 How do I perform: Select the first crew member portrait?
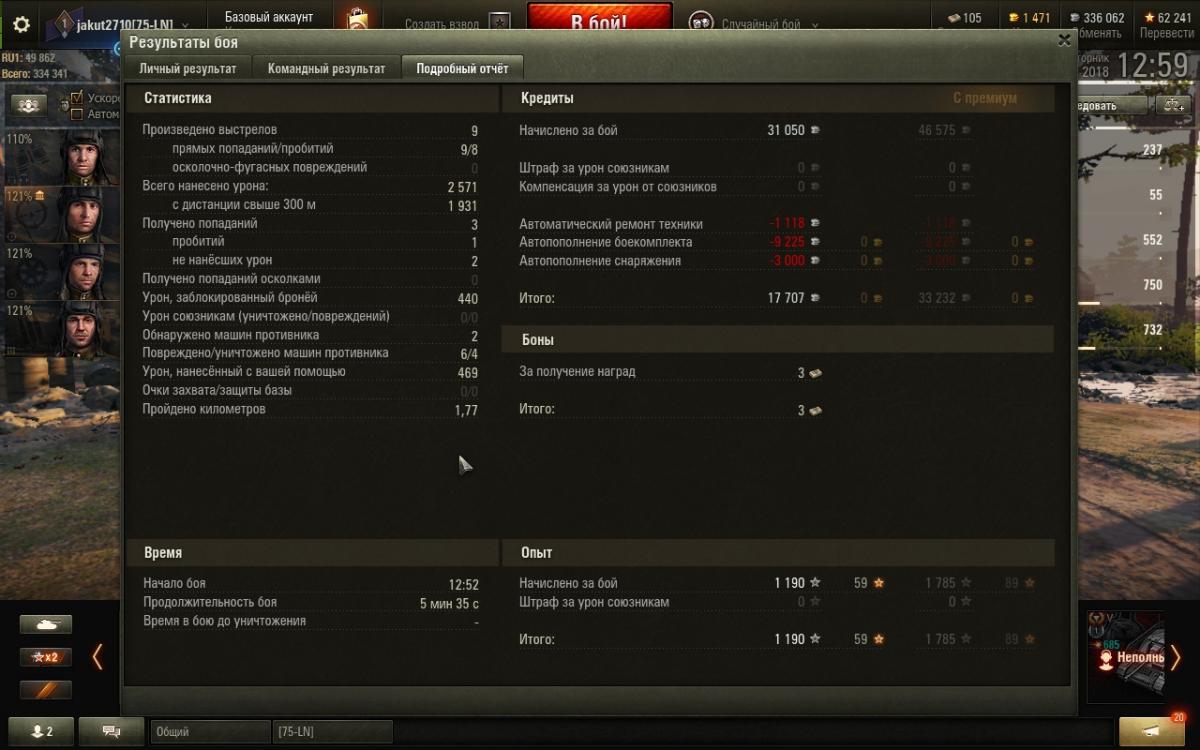coord(85,156)
